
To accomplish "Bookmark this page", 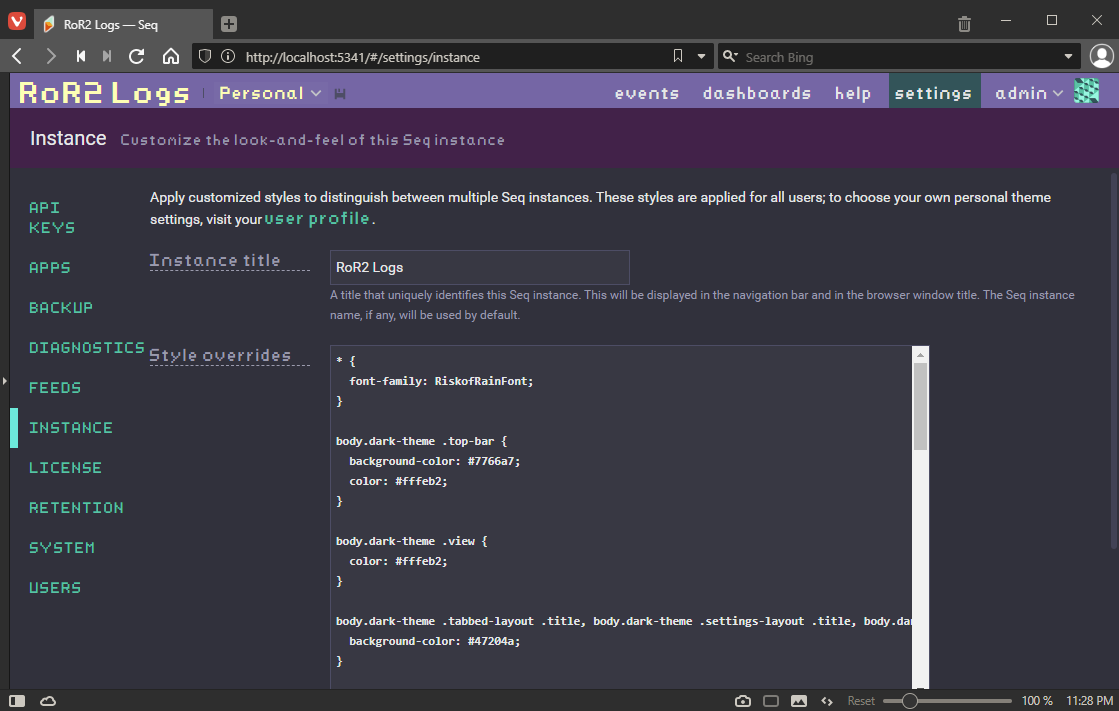I will pyautogui.click(x=678, y=56).
